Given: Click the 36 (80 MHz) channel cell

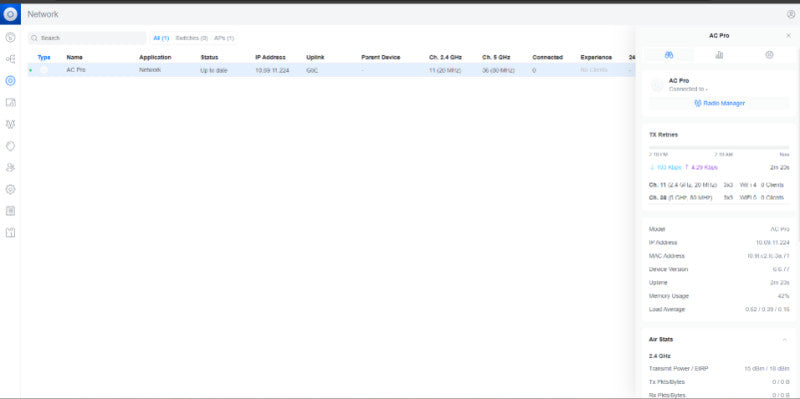Looking at the screenshot, I should pyautogui.click(x=499, y=70).
